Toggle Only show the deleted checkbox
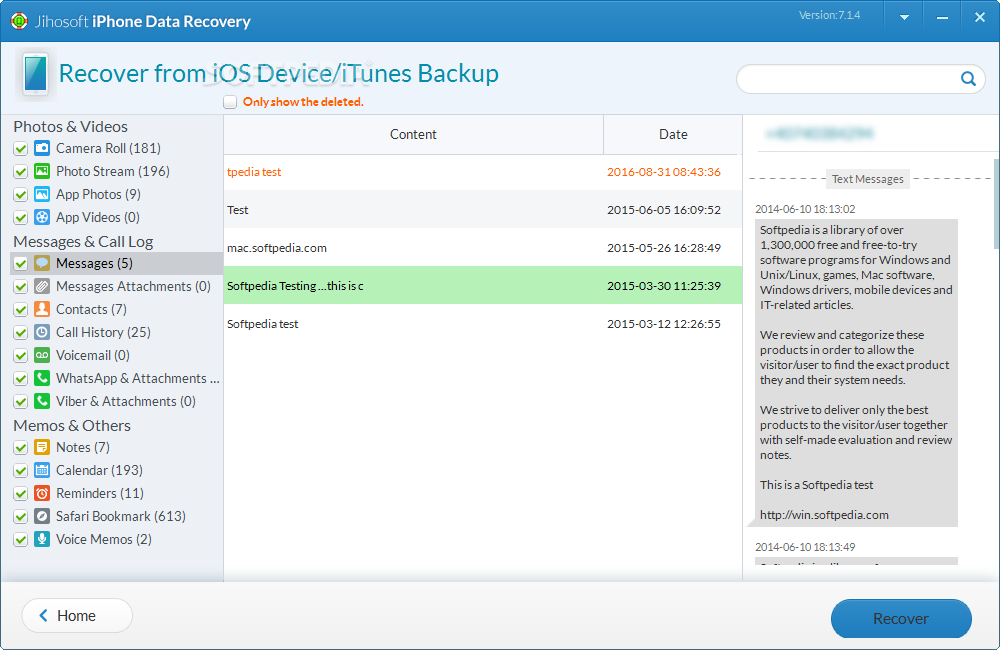Screen dimensions: 1000x650 point(230,102)
